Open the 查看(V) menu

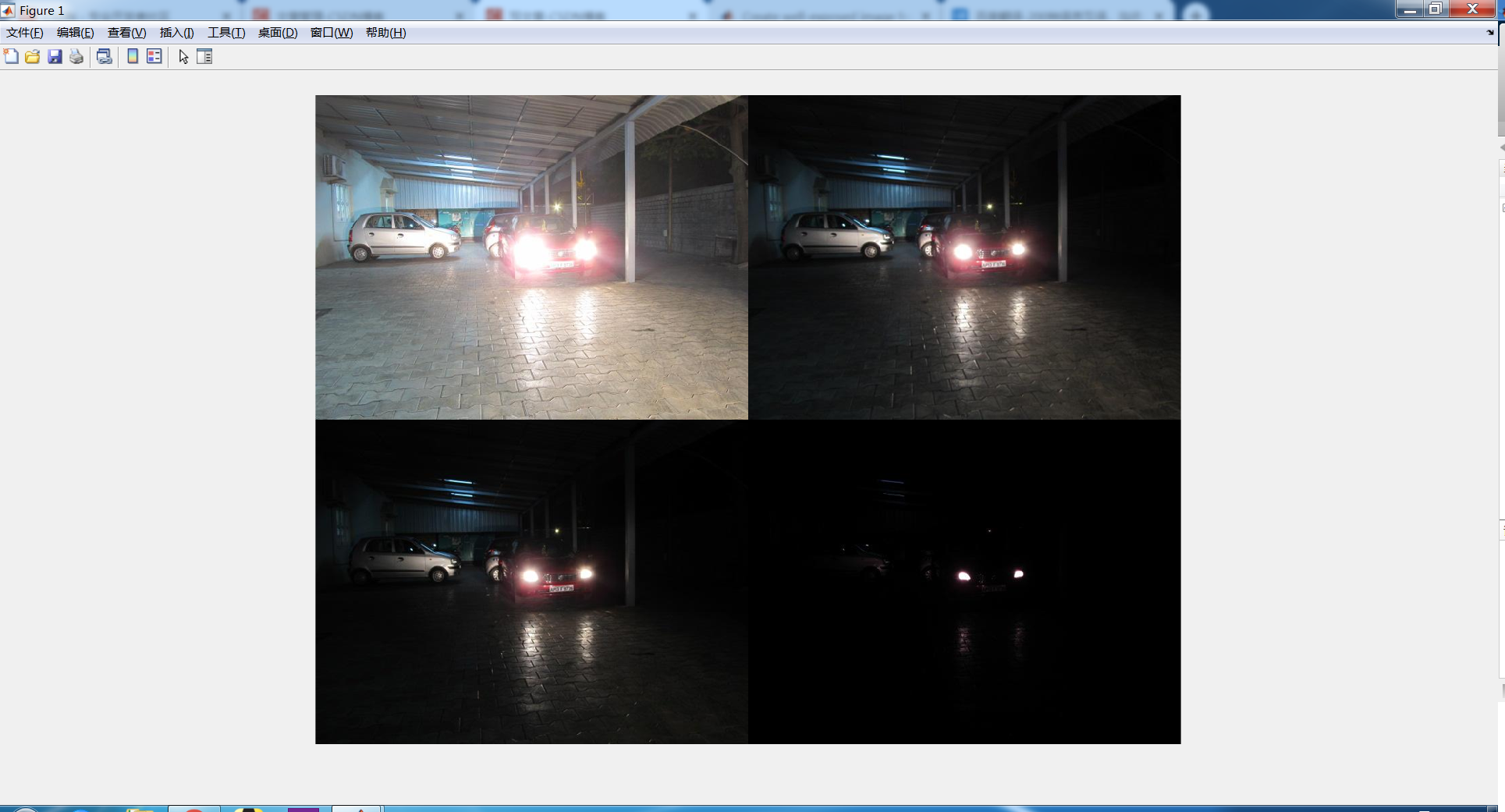pyautogui.click(x=125, y=33)
